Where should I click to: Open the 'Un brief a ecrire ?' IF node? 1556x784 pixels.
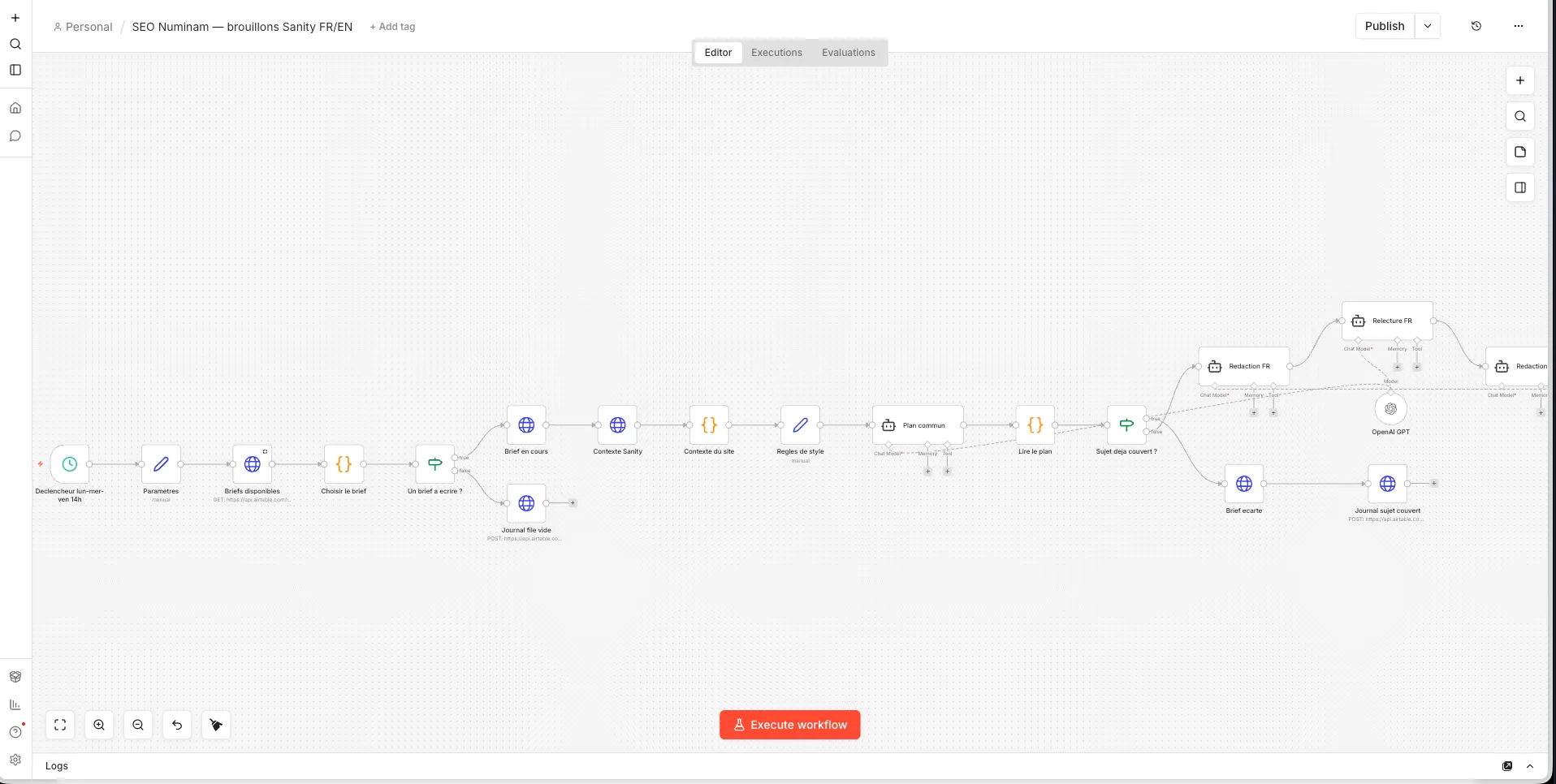click(435, 464)
